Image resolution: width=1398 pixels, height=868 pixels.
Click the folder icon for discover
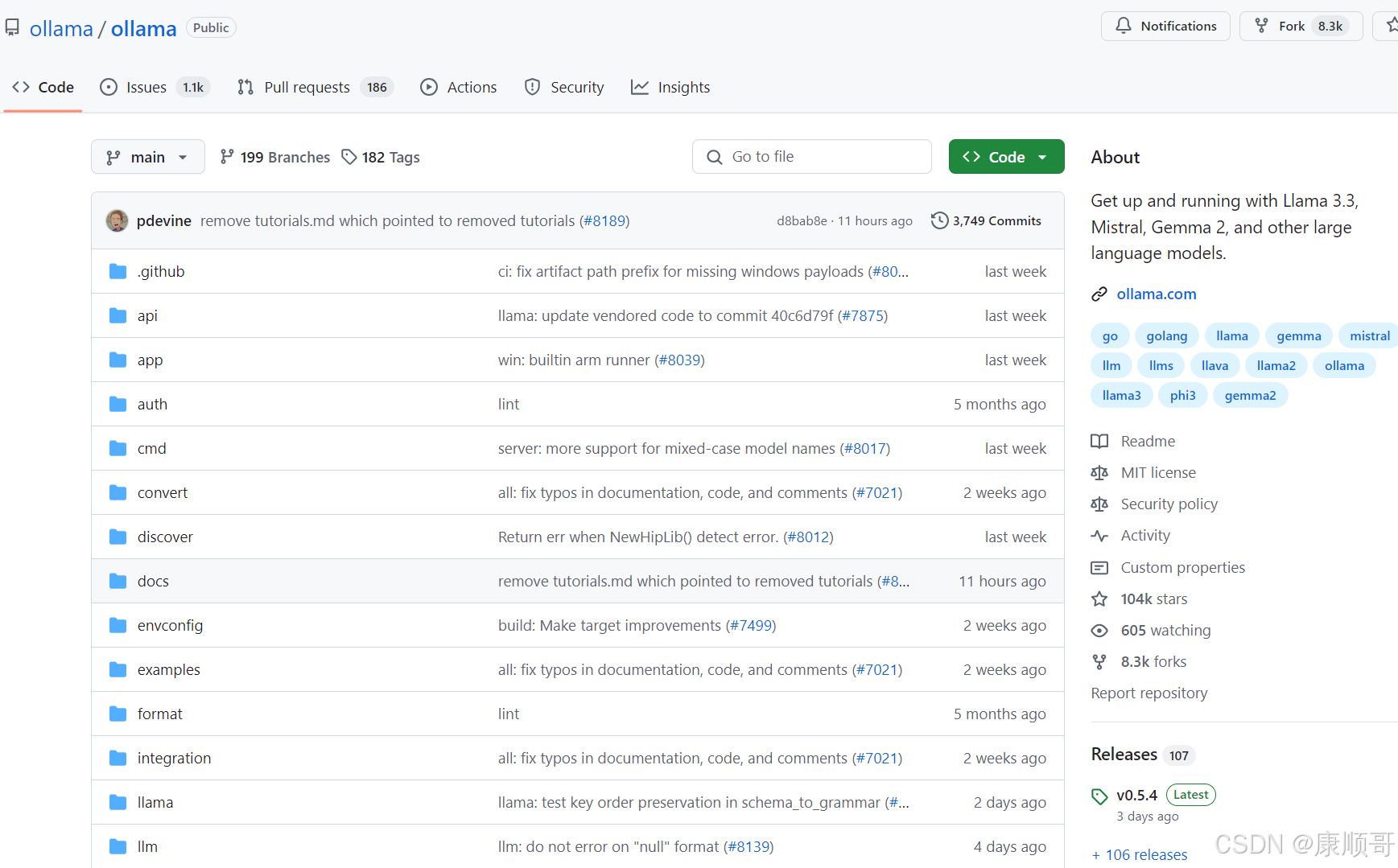click(118, 537)
